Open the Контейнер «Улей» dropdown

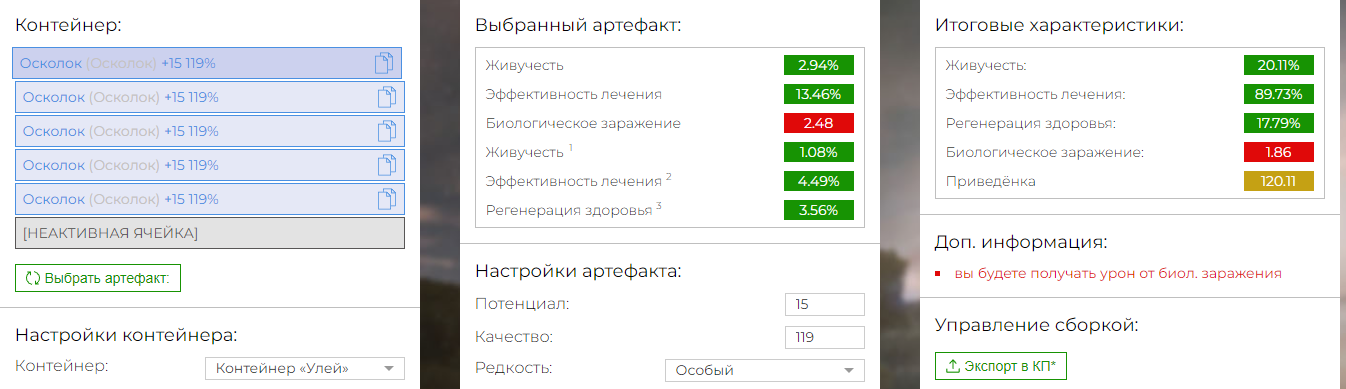tap(305, 369)
